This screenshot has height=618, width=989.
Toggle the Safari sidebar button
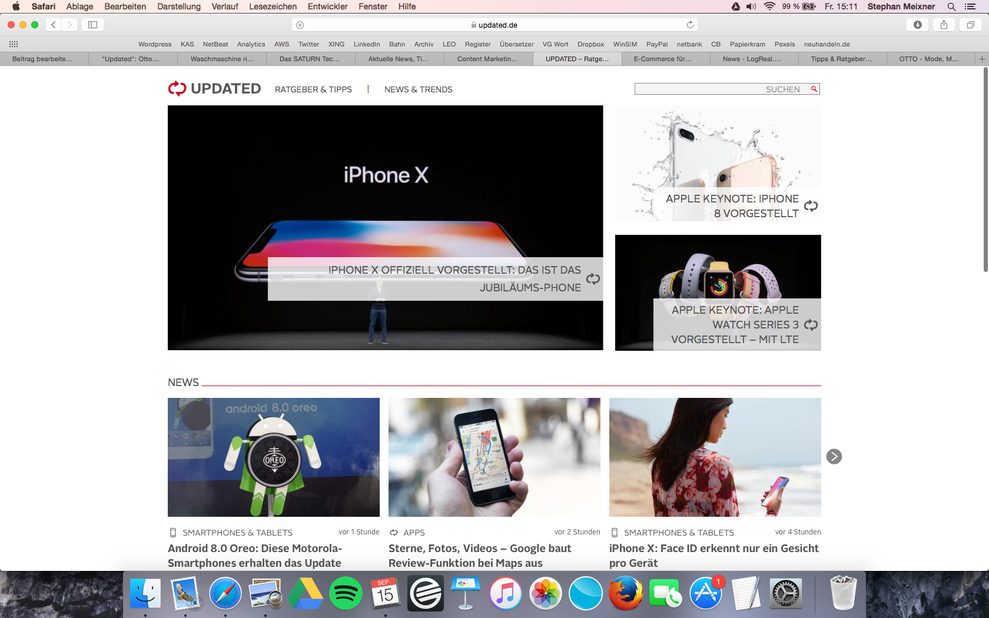pyautogui.click(x=92, y=25)
